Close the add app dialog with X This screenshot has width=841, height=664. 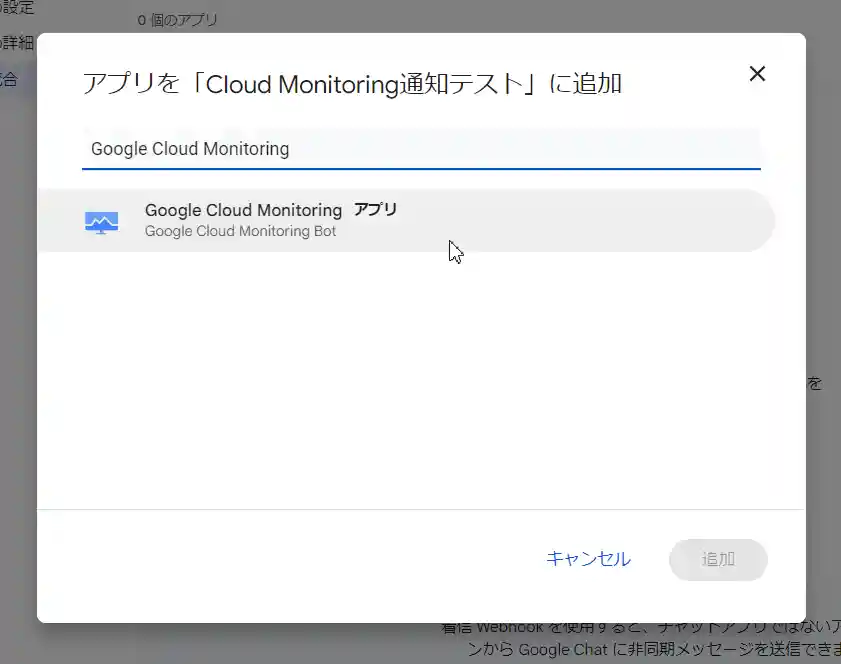coord(757,73)
